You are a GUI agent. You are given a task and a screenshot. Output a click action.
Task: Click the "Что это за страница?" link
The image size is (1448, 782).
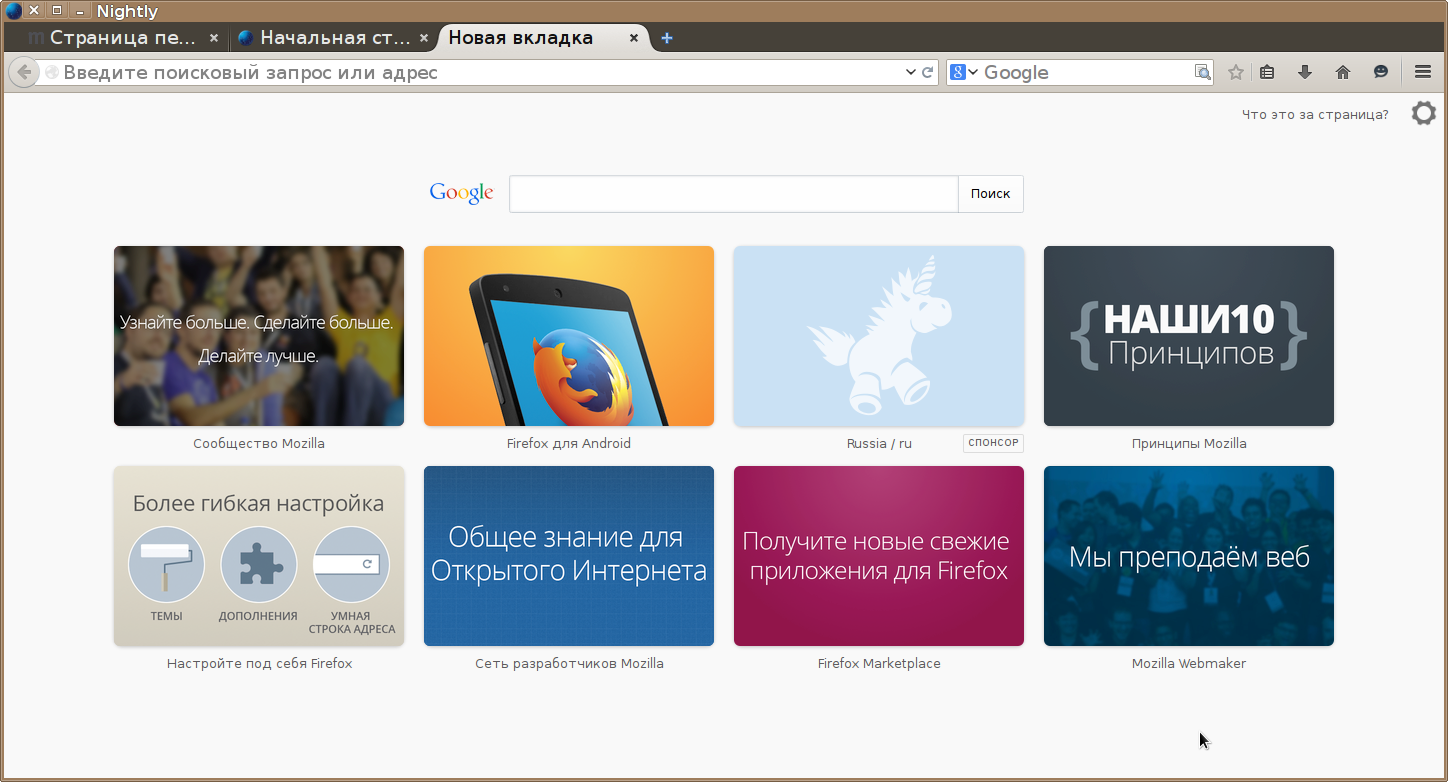pos(1314,114)
